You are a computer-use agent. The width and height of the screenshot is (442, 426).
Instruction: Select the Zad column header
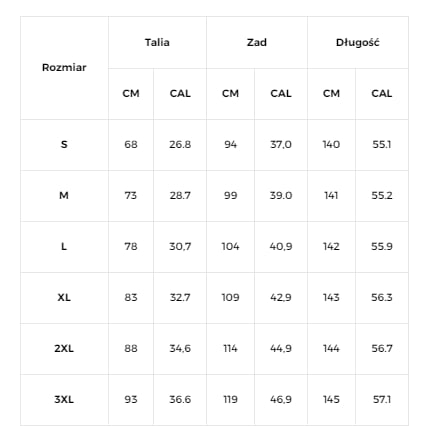(257, 42)
